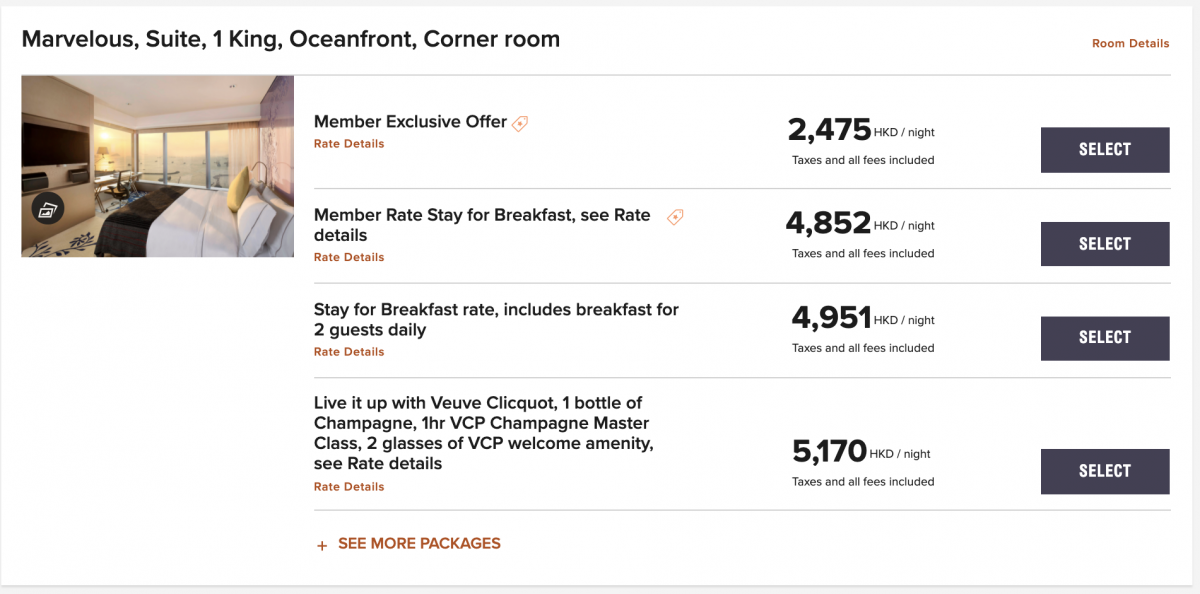1200x594 pixels.
Task: View Rate Details under Member Rate Stay for Breakfast
Action: (x=349, y=258)
